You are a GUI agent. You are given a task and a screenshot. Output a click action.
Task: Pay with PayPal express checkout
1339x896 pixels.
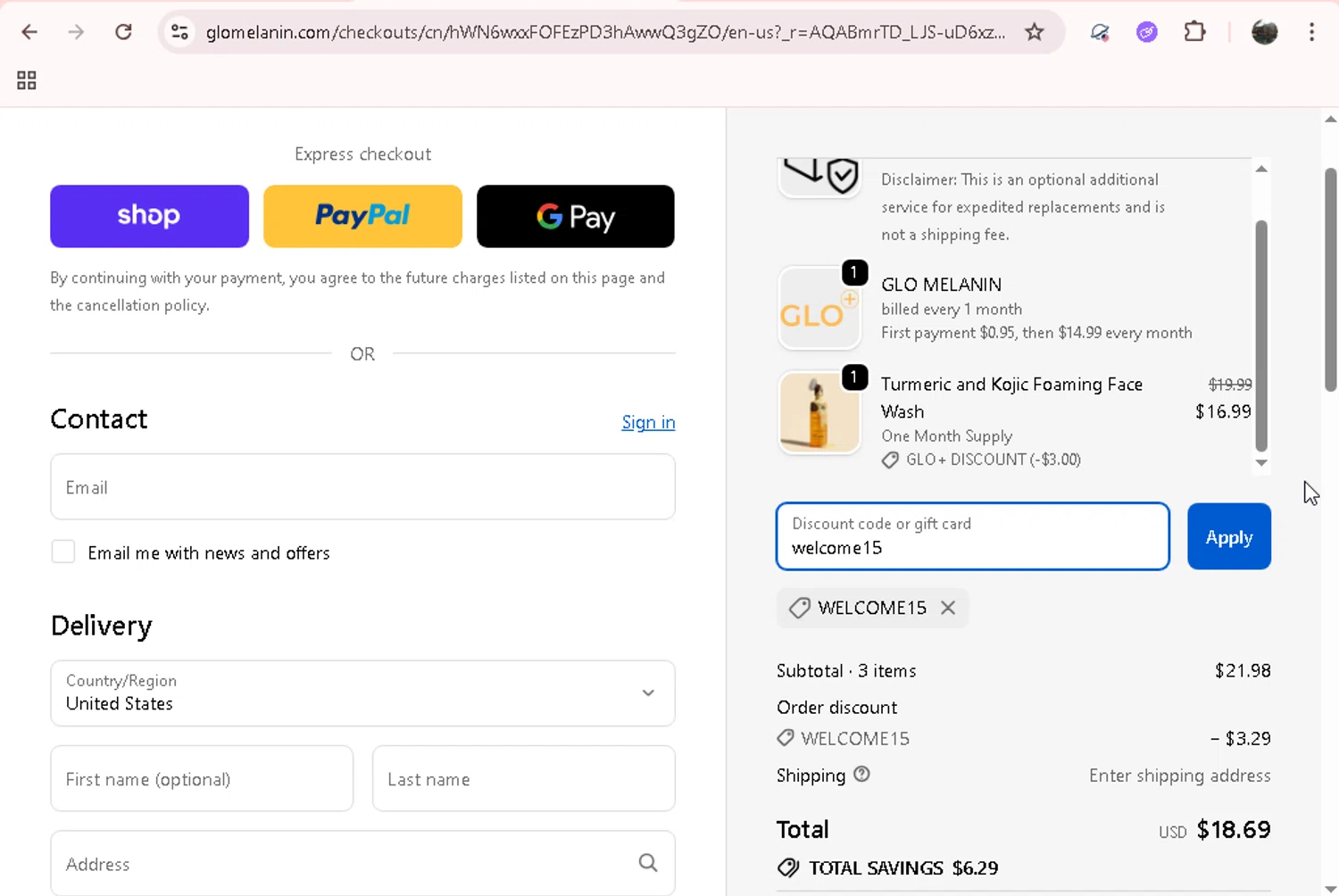[362, 216]
